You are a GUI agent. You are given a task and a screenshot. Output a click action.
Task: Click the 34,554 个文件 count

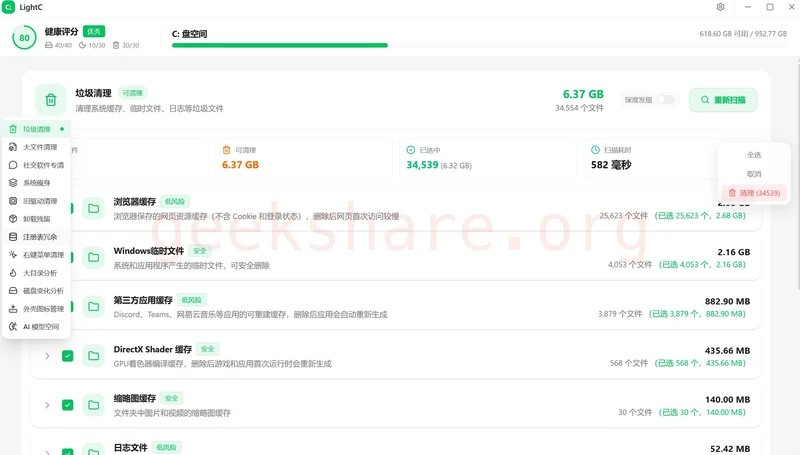click(x=580, y=108)
